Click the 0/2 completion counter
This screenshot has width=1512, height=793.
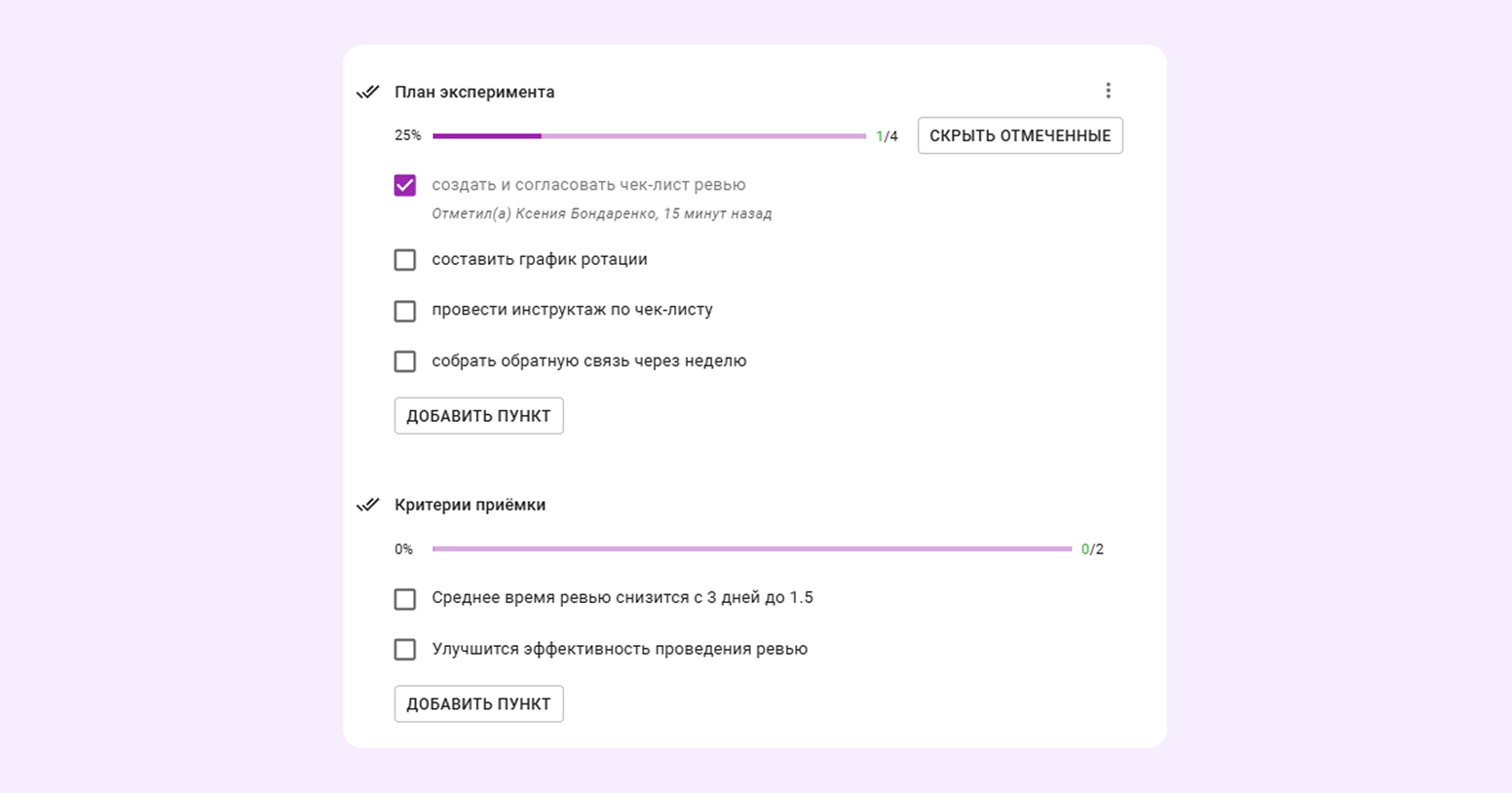[1092, 549]
